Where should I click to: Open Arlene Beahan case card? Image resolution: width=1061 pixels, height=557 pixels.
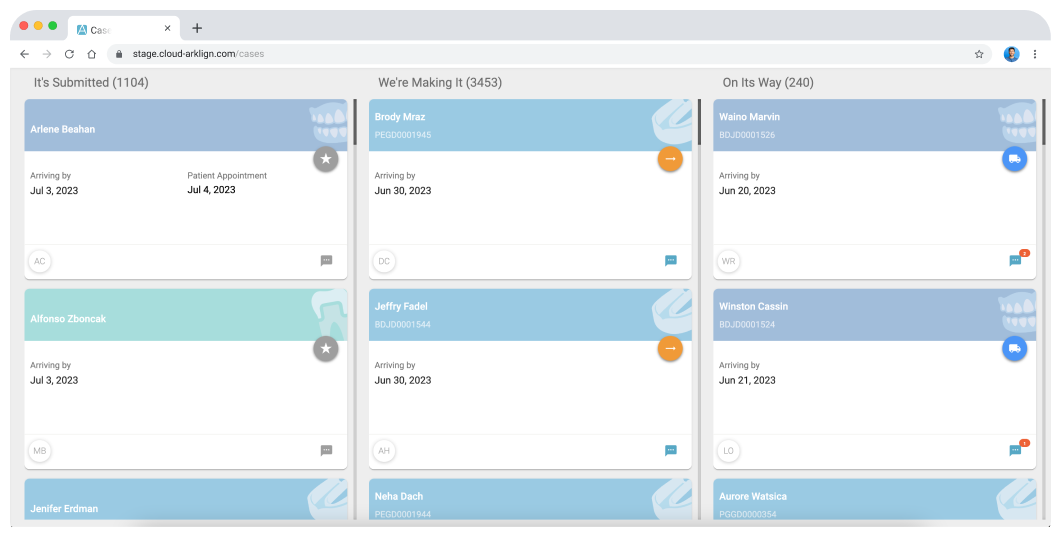point(186,189)
